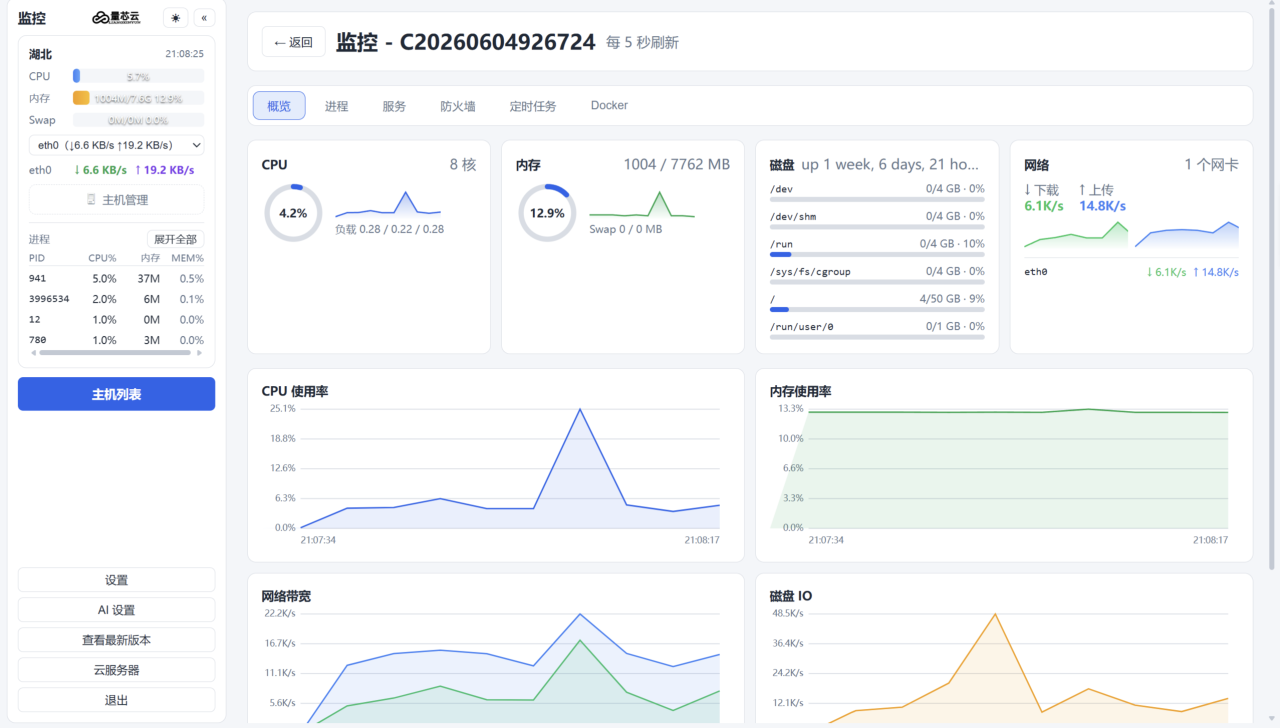Click the 每 5 秒刷新 refresh interval text
Viewport: 1280px width, 728px height.
click(642, 42)
